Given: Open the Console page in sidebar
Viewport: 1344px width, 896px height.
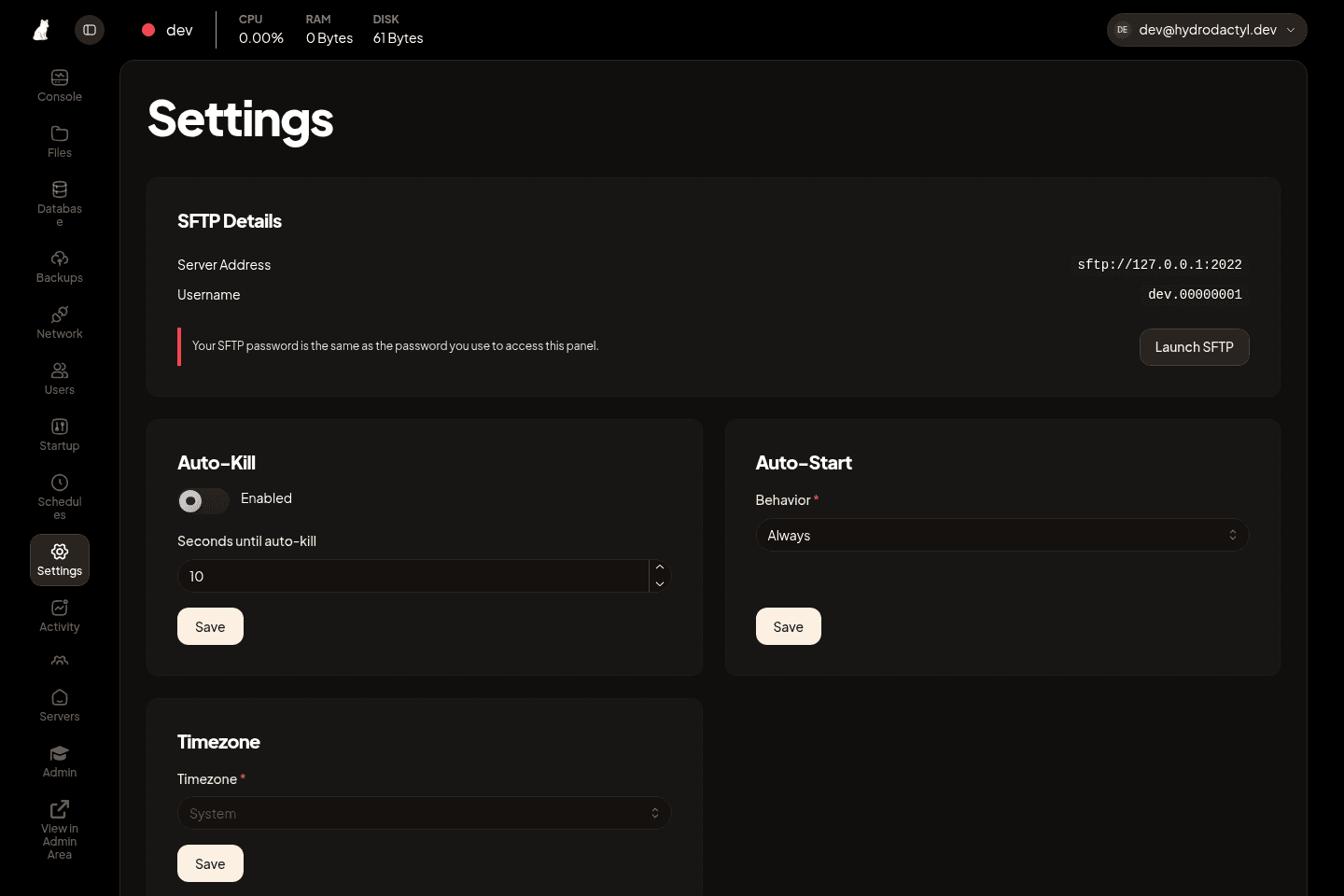Looking at the screenshot, I should [60, 86].
